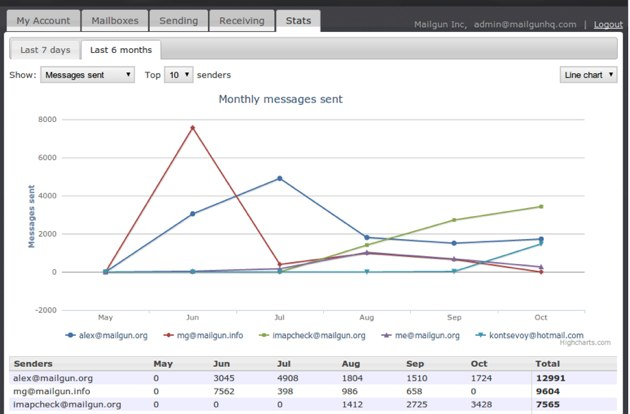Toggle kontsevoy@hotmail.com legend marker

(481, 335)
